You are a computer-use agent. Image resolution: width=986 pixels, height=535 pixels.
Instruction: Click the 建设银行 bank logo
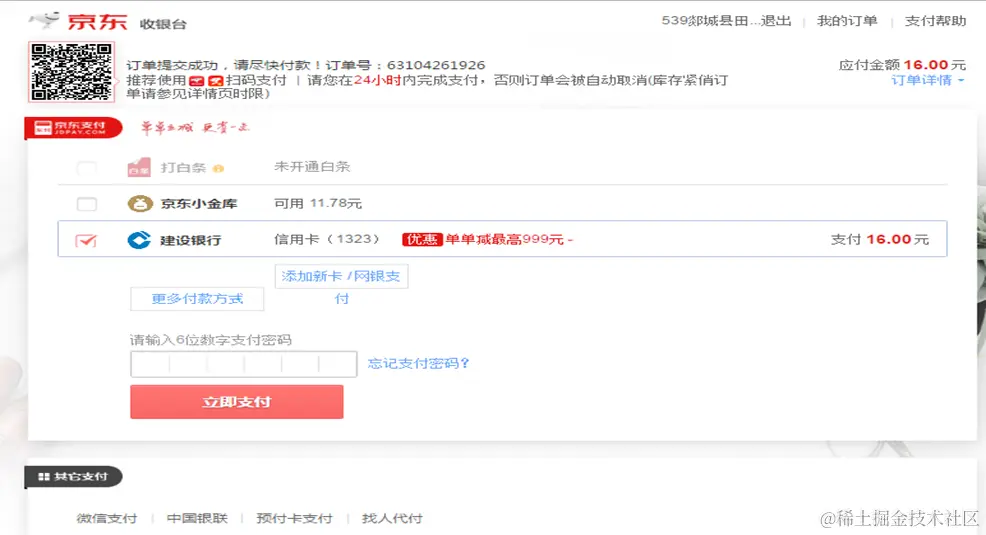[139, 240]
